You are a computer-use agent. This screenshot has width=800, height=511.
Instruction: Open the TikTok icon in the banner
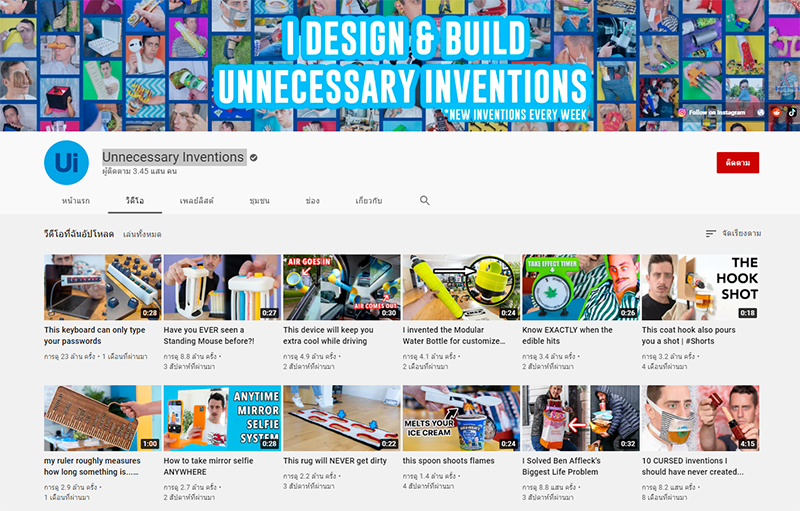pyautogui.click(x=792, y=112)
